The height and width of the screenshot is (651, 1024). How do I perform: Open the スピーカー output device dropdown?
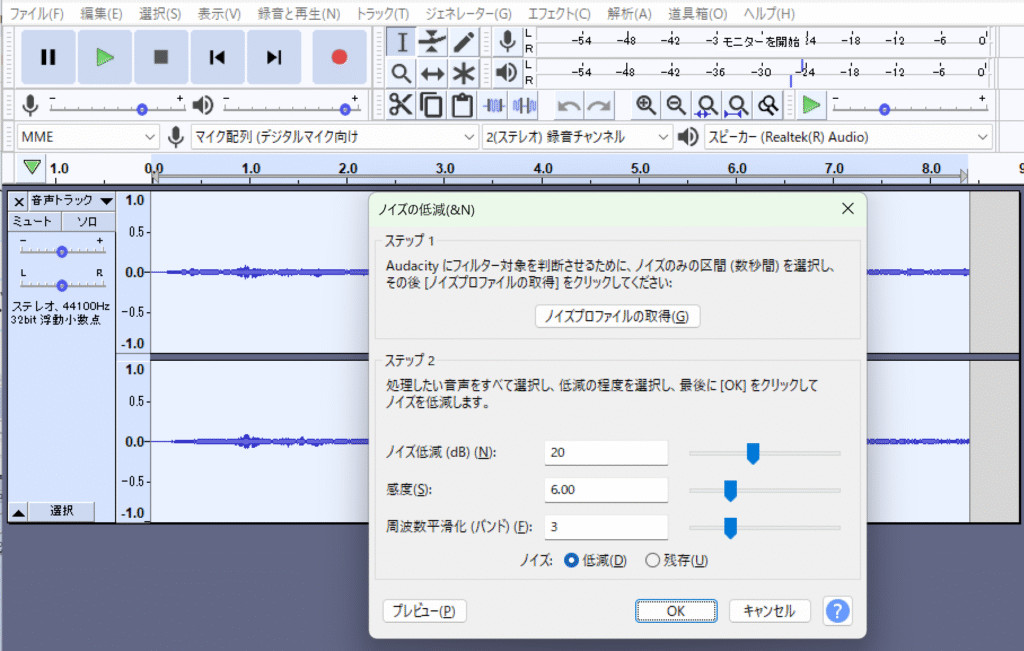846,137
